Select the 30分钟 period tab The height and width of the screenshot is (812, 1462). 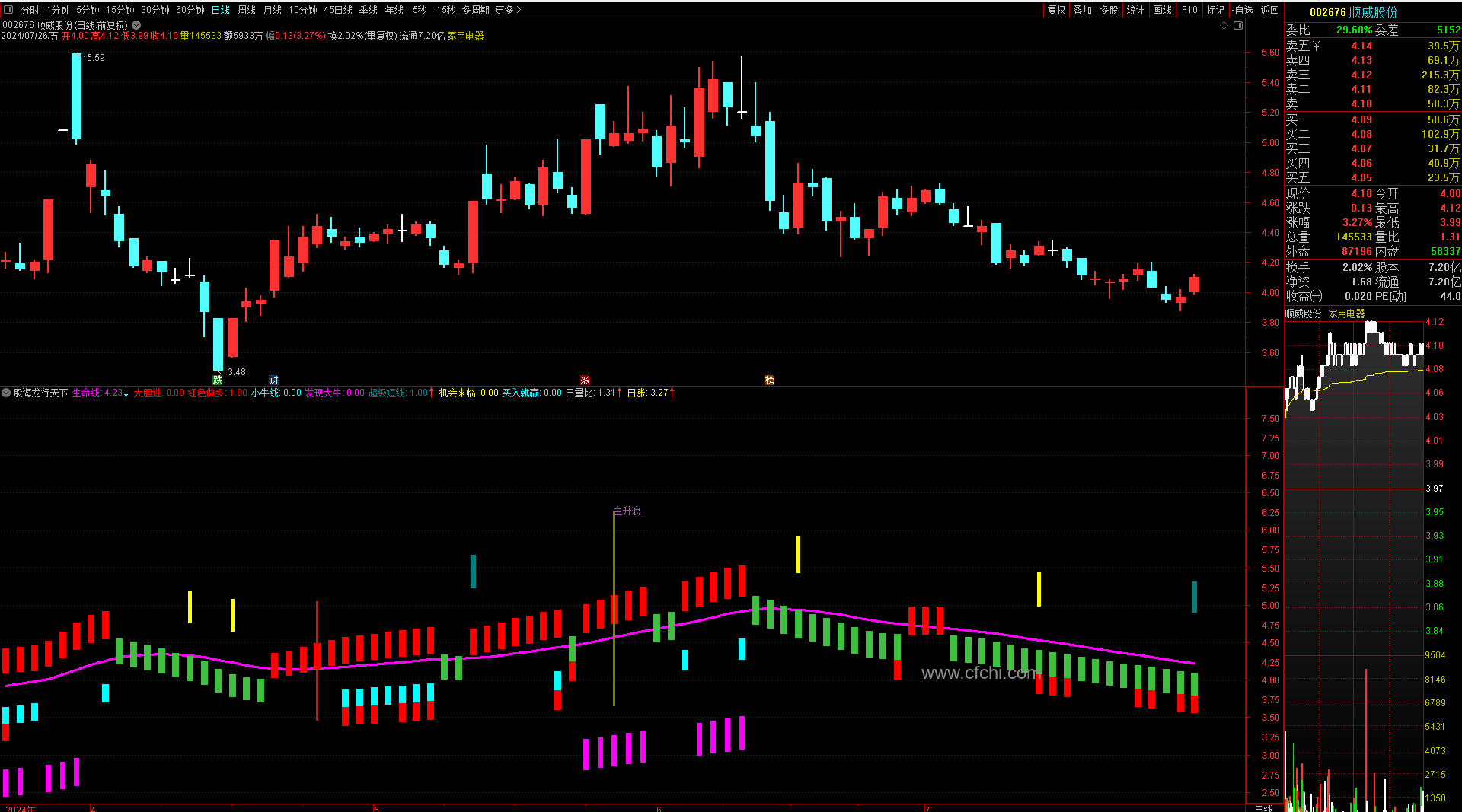(155, 10)
